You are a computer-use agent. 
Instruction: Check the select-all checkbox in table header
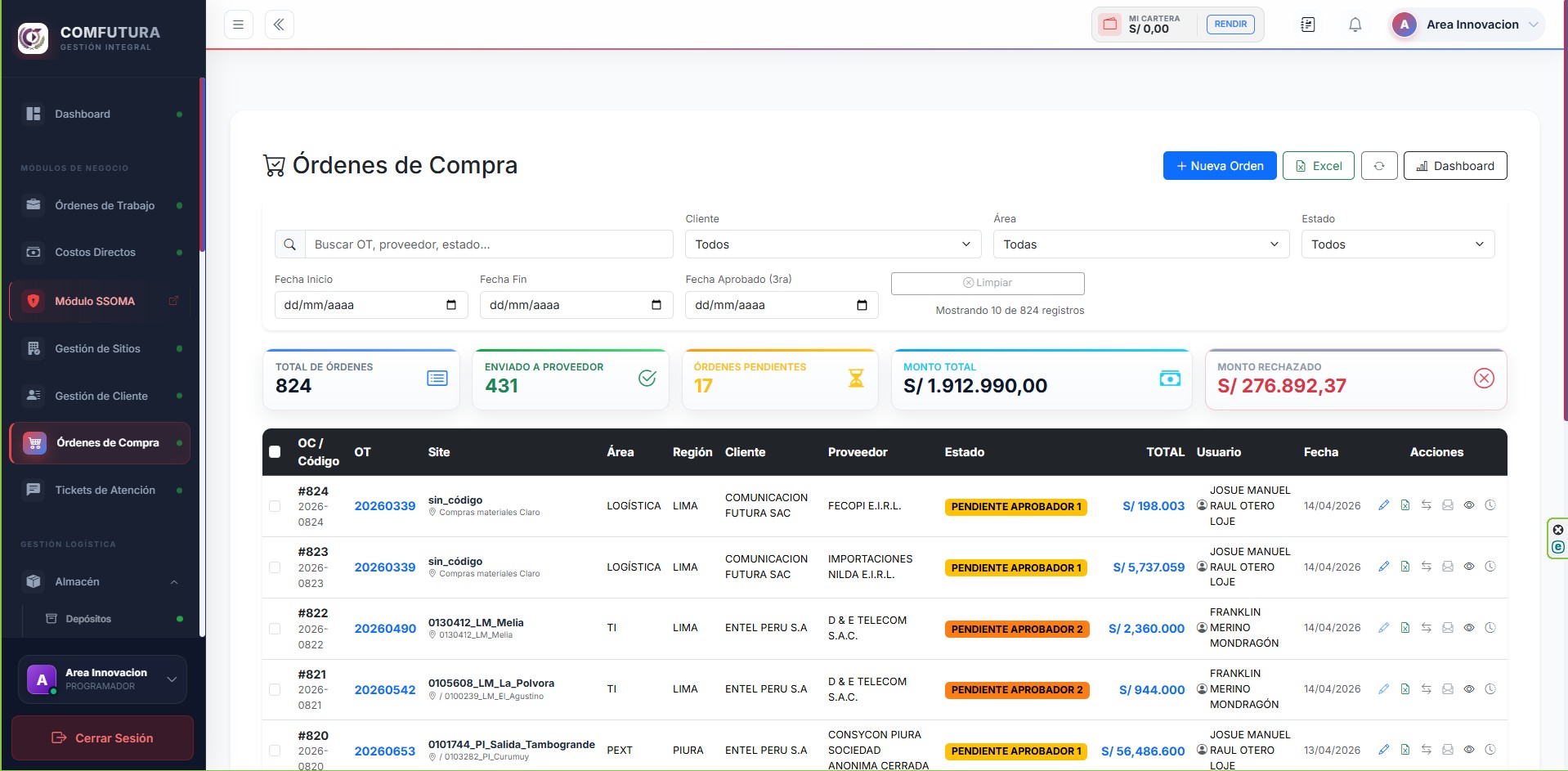pos(275,452)
